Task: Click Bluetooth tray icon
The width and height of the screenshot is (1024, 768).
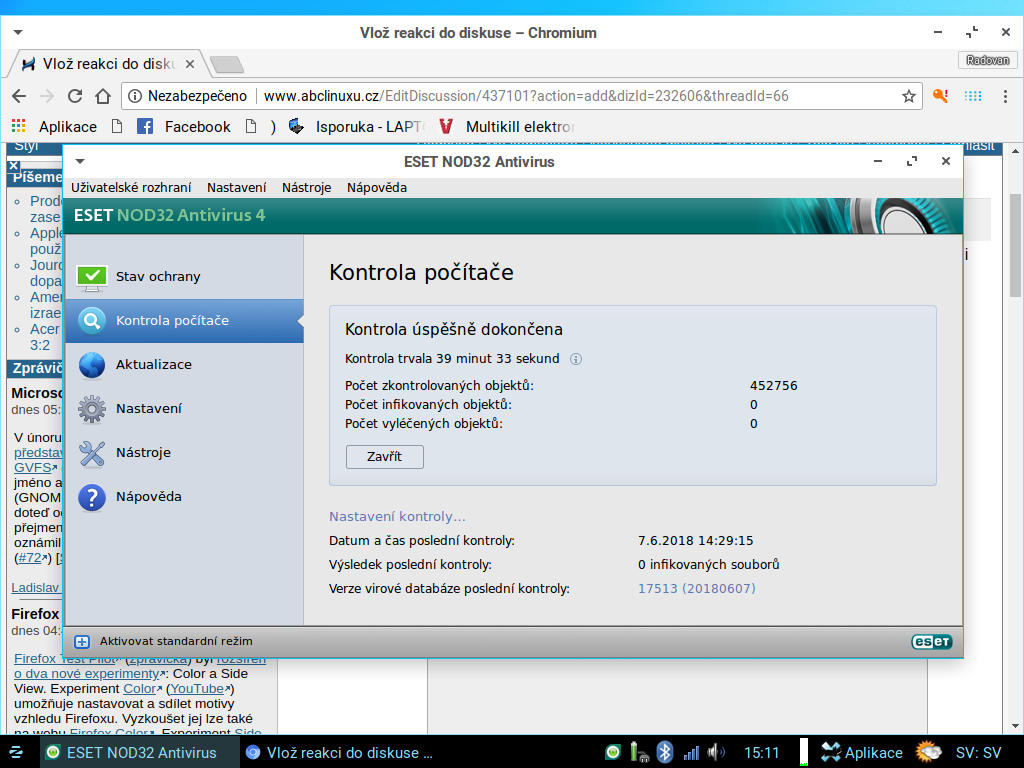Action: (x=664, y=752)
